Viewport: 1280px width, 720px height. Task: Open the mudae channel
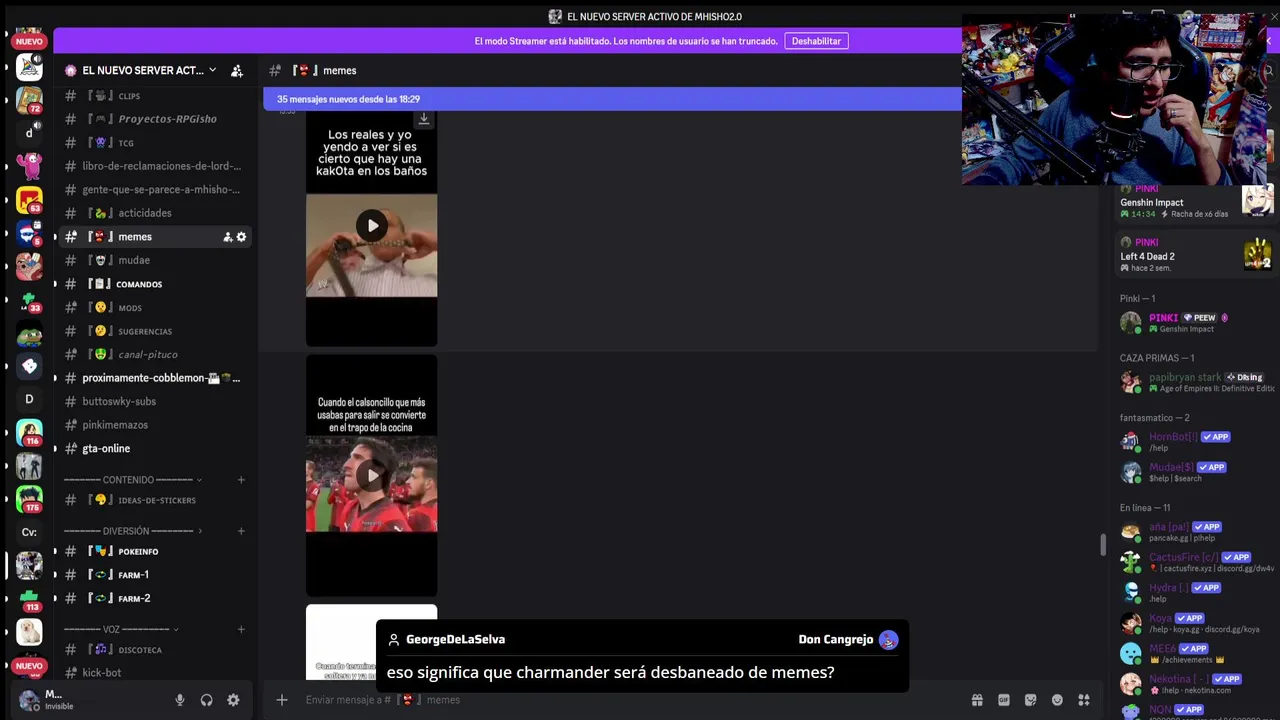(x=154, y=260)
